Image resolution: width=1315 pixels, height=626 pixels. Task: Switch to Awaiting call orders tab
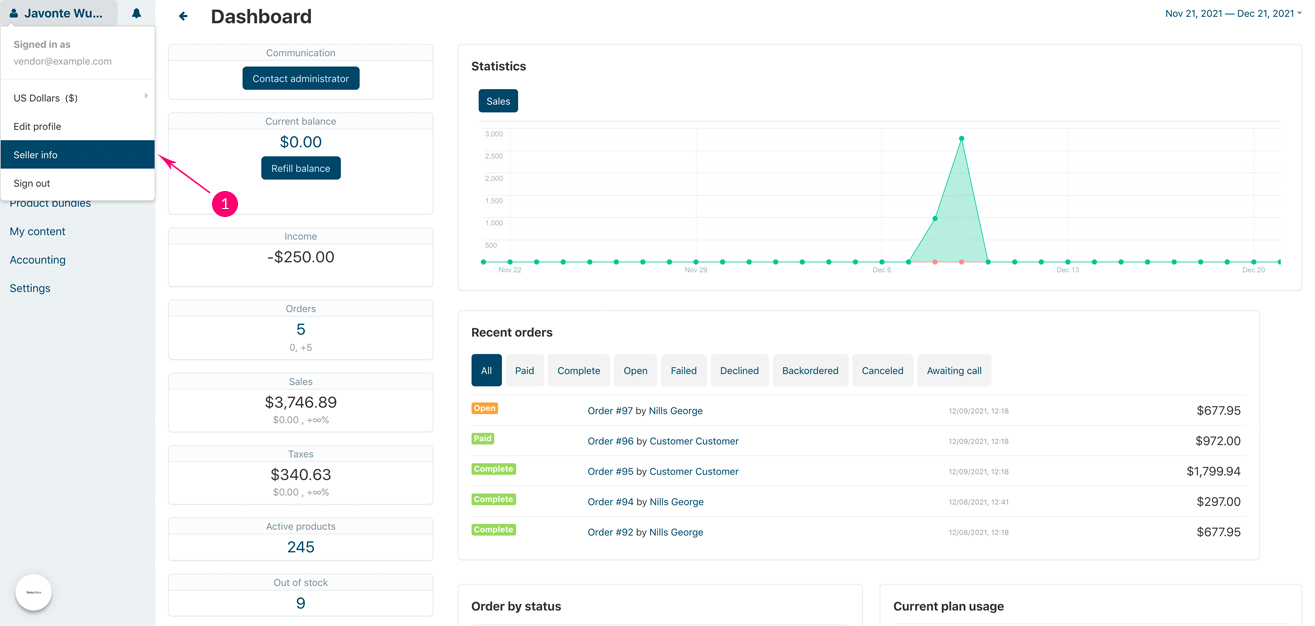click(953, 370)
